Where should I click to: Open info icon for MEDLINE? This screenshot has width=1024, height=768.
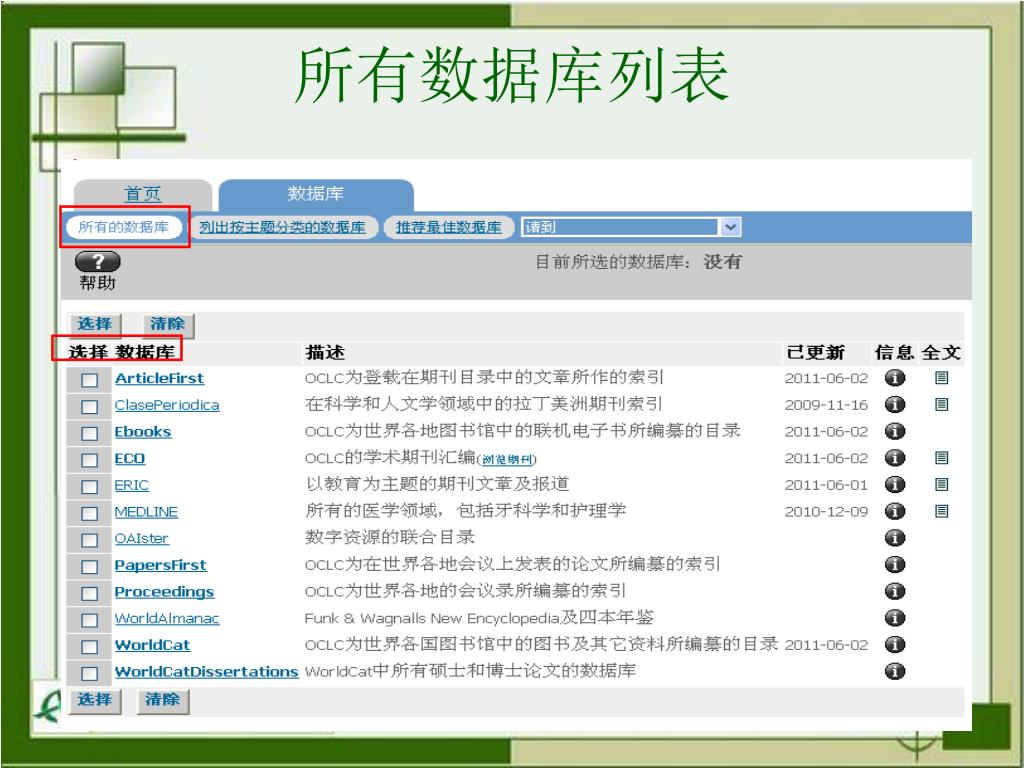(x=895, y=511)
